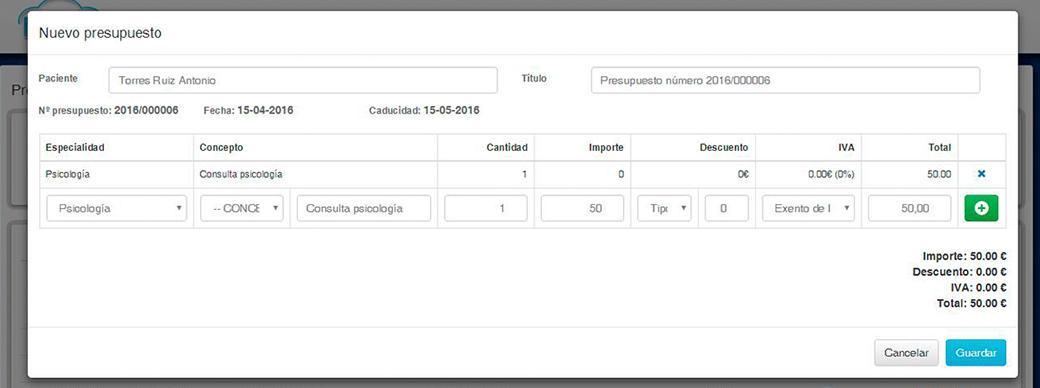Click the Fecha 15-04-2016 text
The width and height of the screenshot is (1040, 388).
click(x=249, y=110)
